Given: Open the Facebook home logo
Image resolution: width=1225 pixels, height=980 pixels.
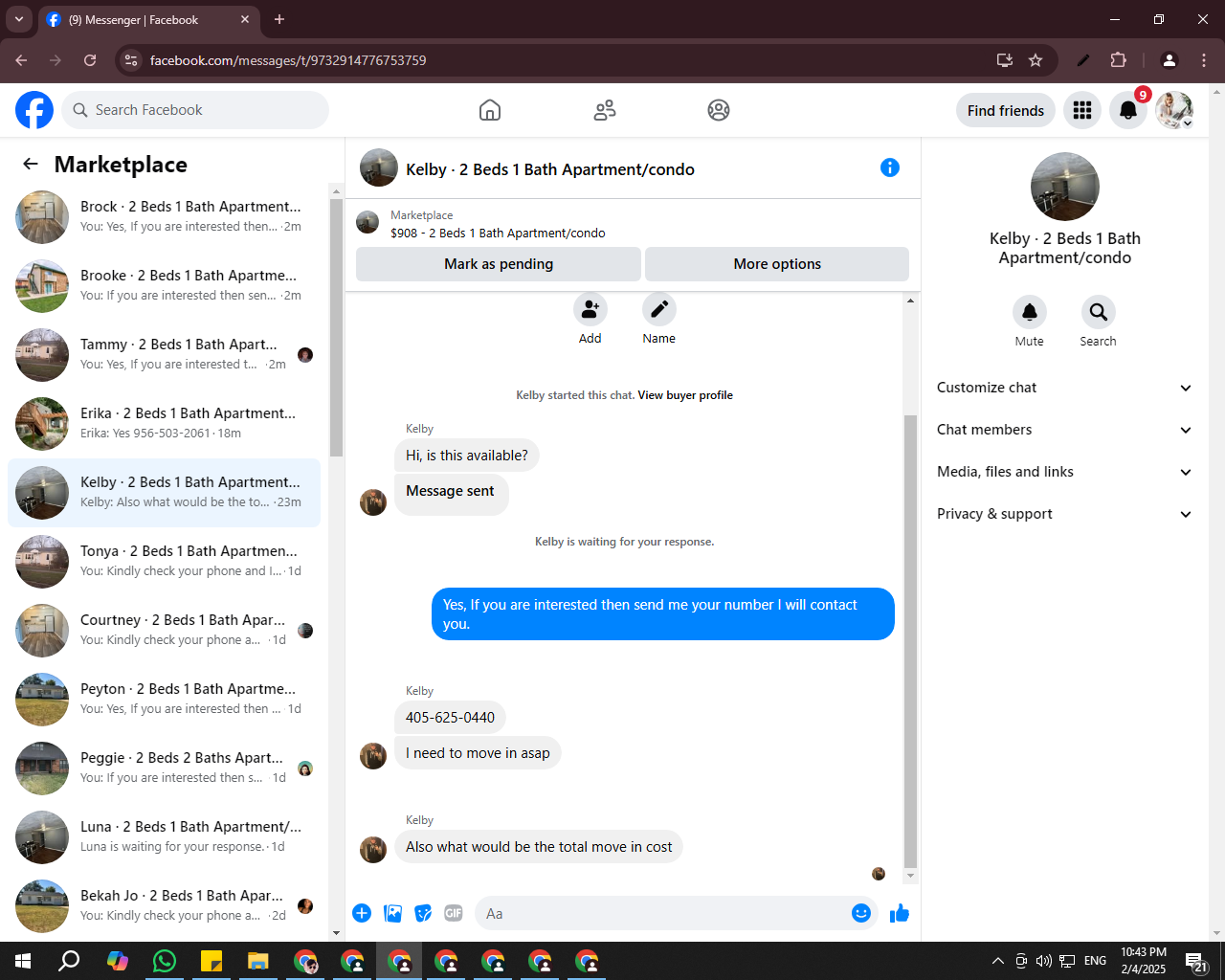Looking at the screenshot, I should pyautogui.click(x=34, y=110).
